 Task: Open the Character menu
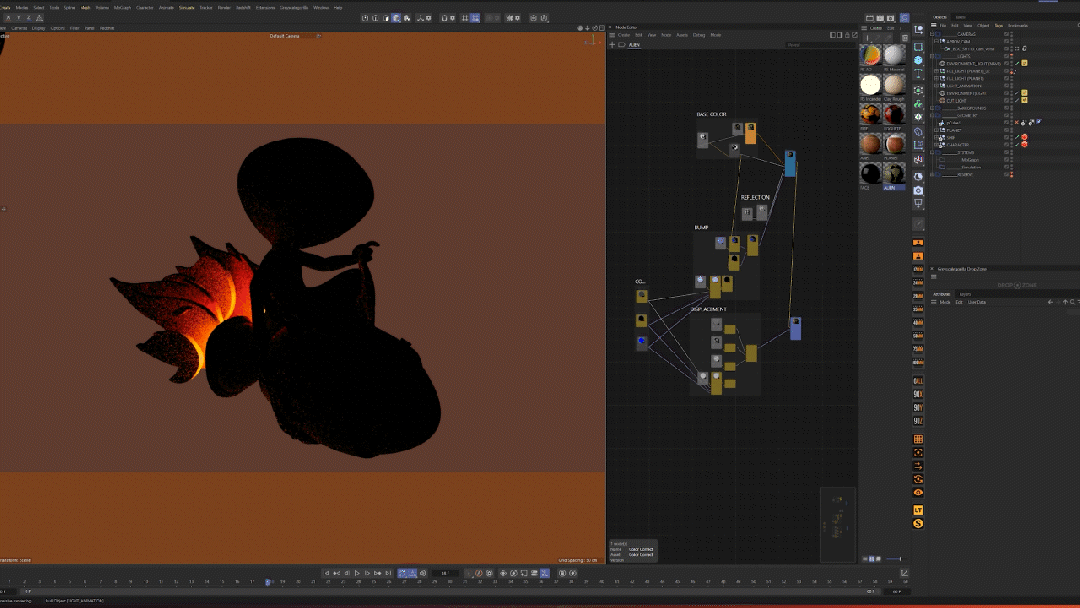click(145, 8)
